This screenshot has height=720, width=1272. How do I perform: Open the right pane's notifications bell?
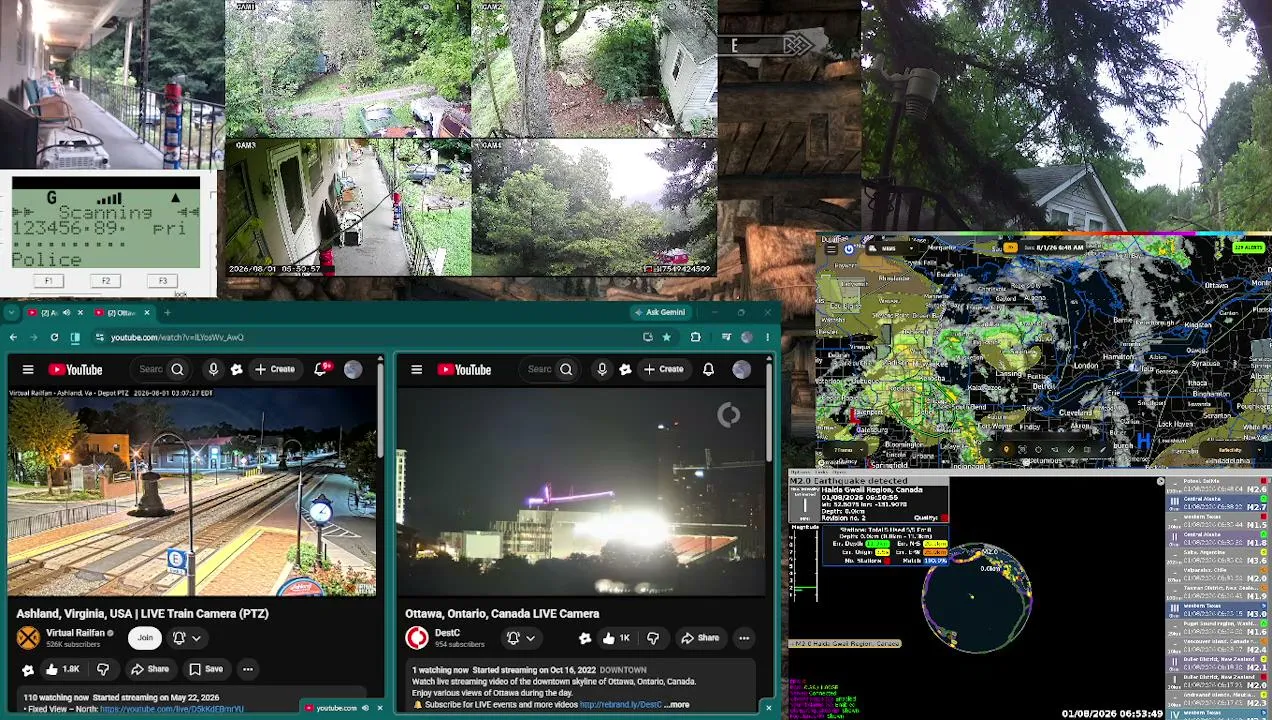[708, 370]
